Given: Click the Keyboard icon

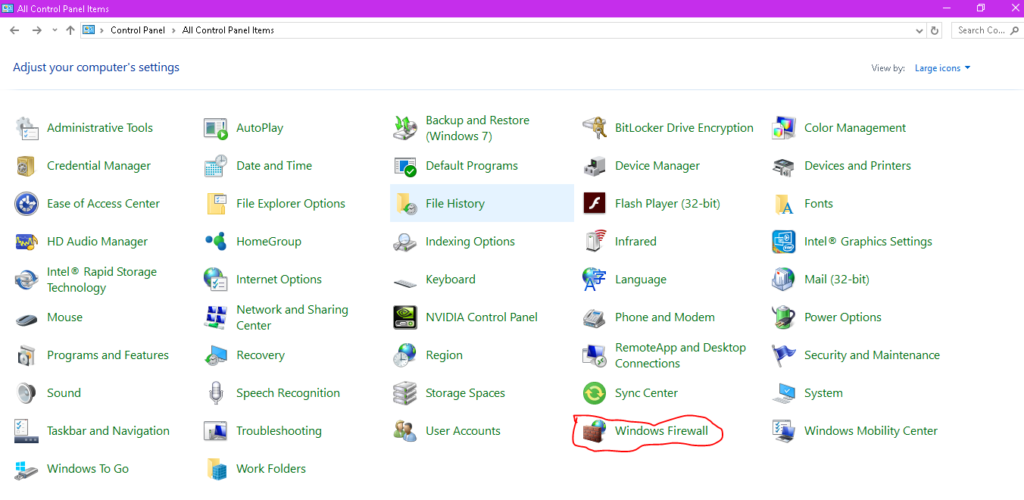Looking at the screenshot, I should pos(405,281).
